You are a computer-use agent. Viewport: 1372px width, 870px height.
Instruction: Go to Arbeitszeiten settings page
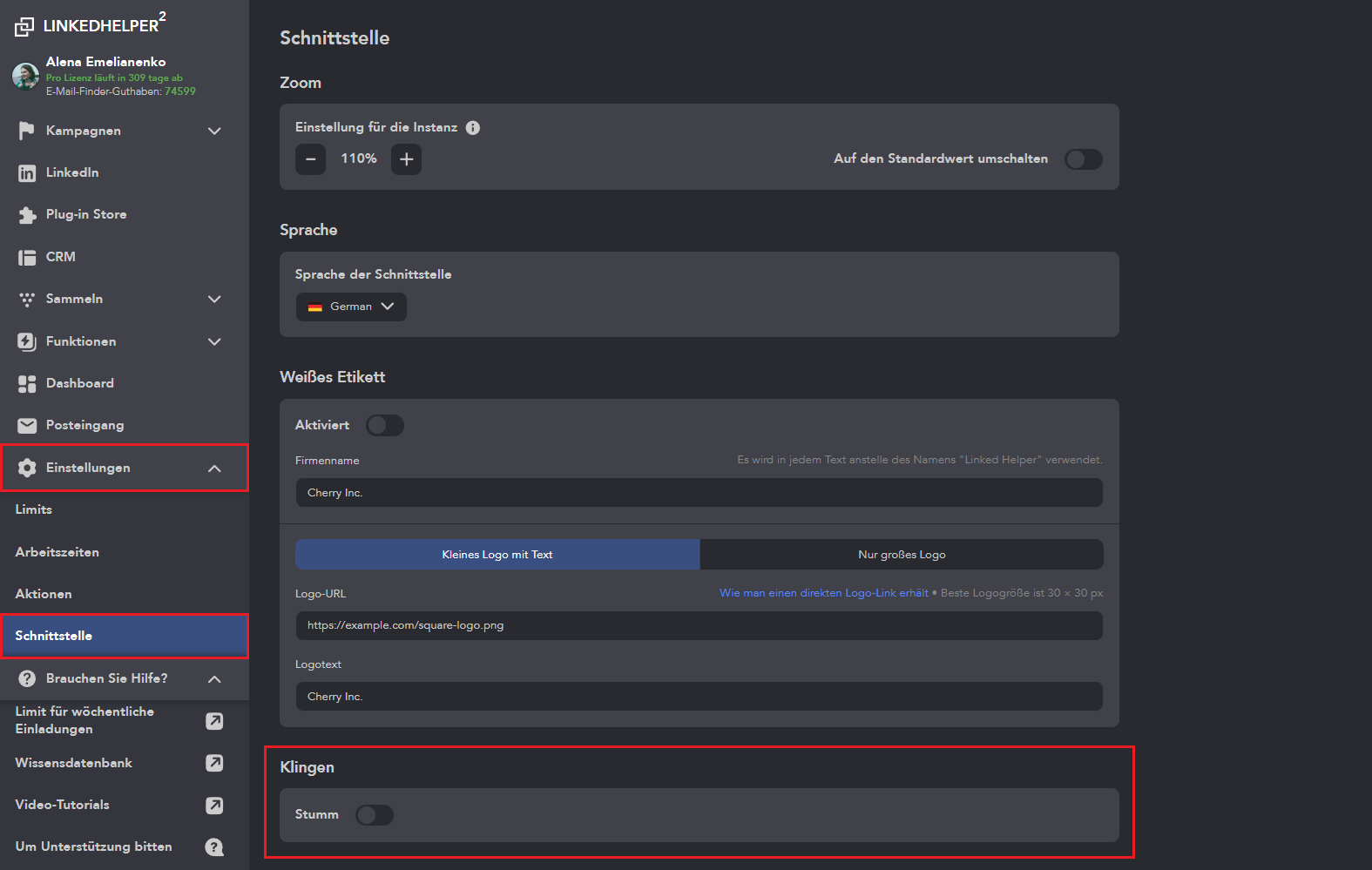coord(57,552)
